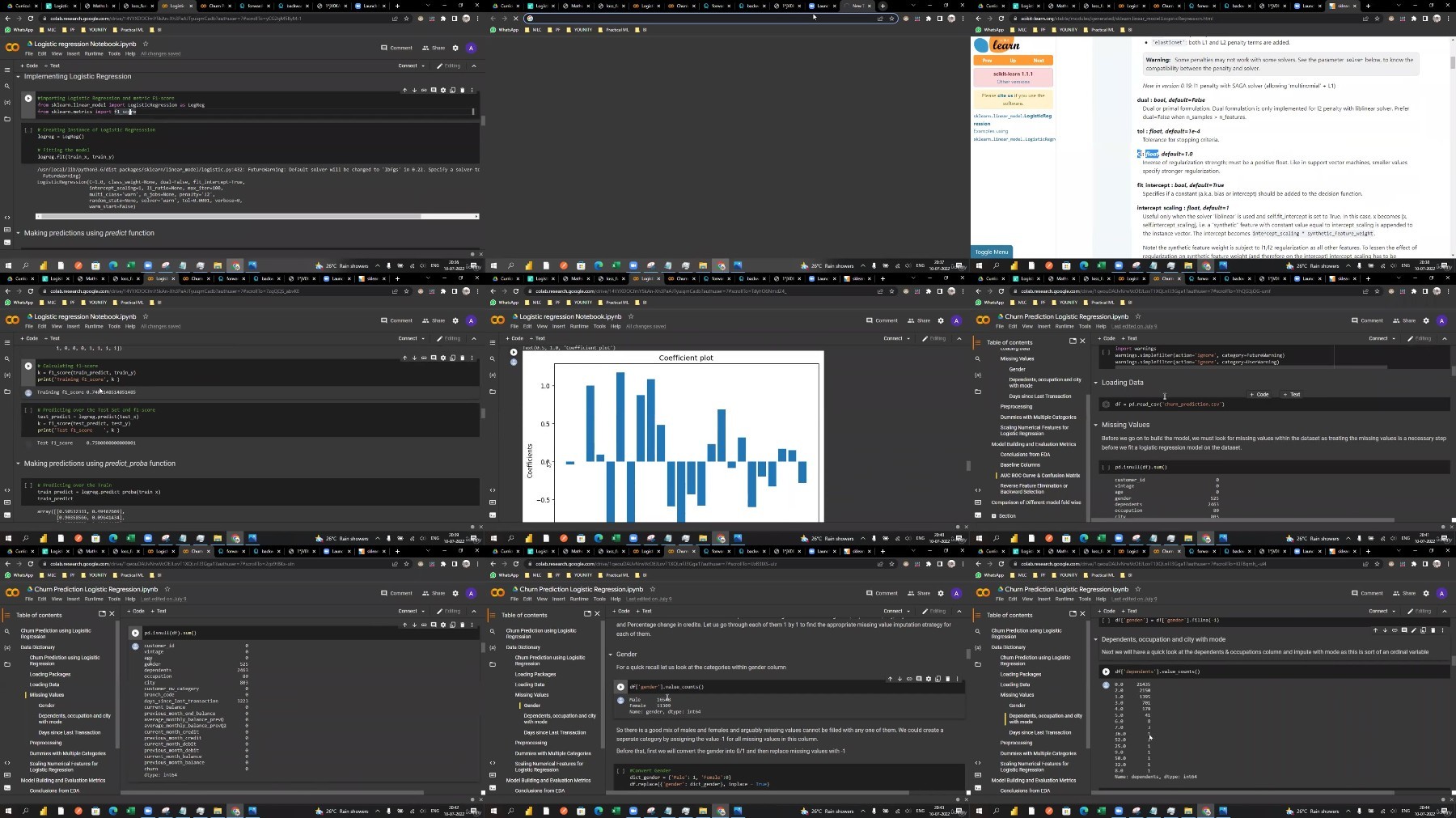Delete gender value_counts cell in Gender section window
1456x818 pixels.
948,679
